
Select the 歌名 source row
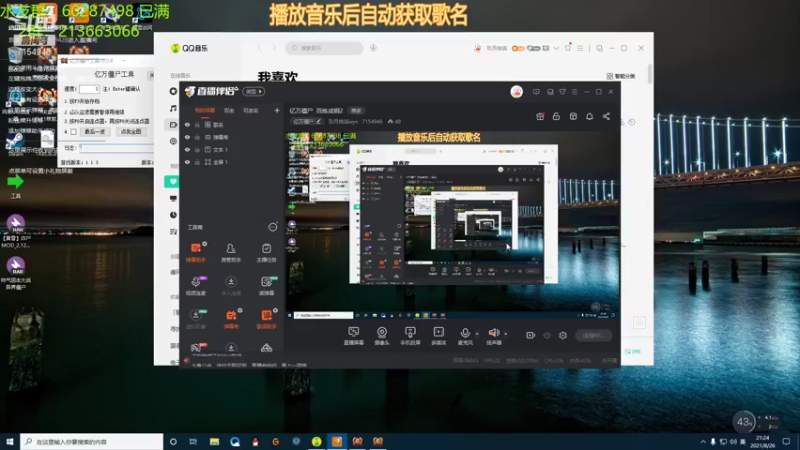point(232,124)
